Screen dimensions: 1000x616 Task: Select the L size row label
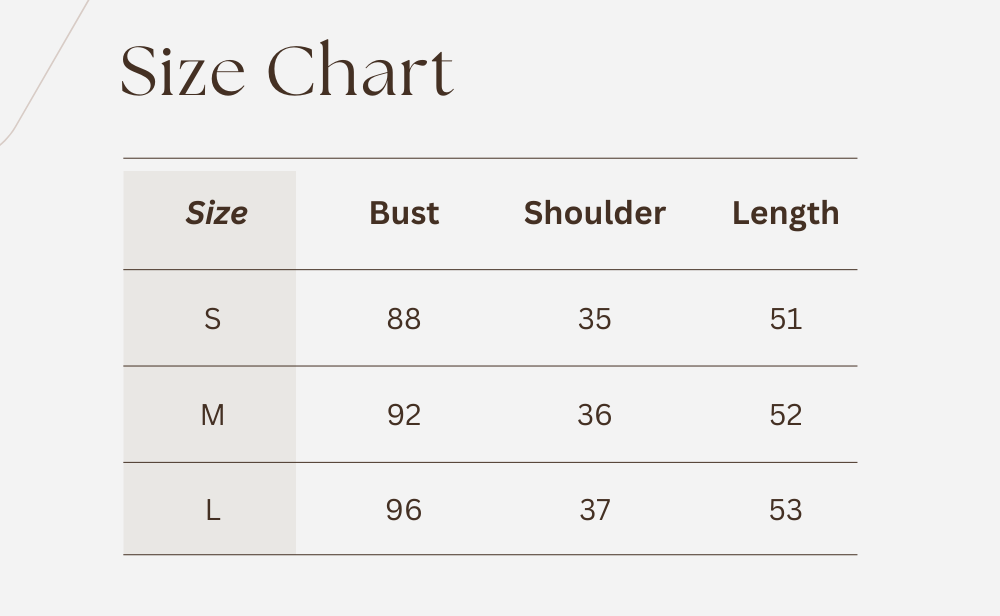click(x=212, y=511)
